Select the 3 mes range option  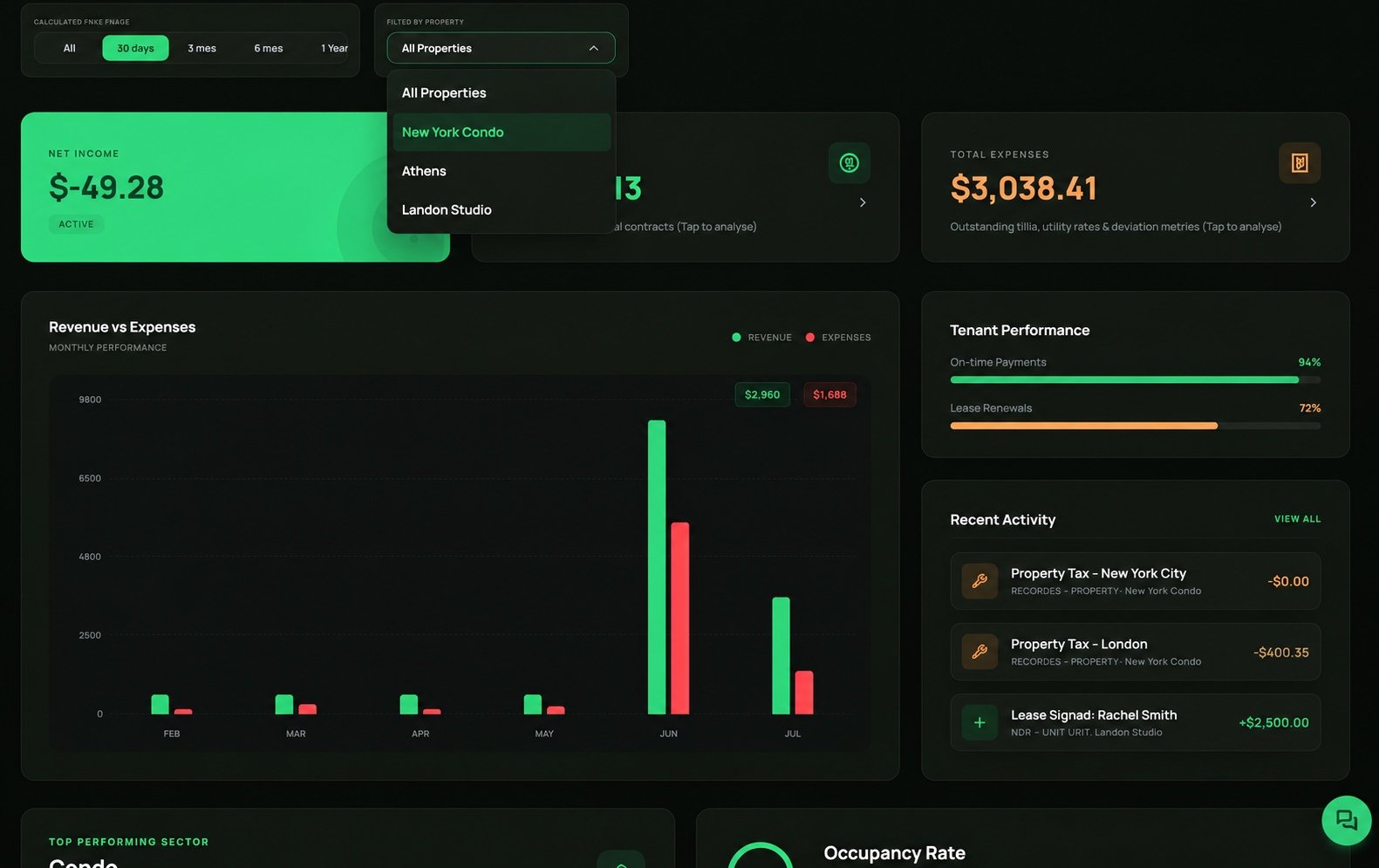[201, 48]
